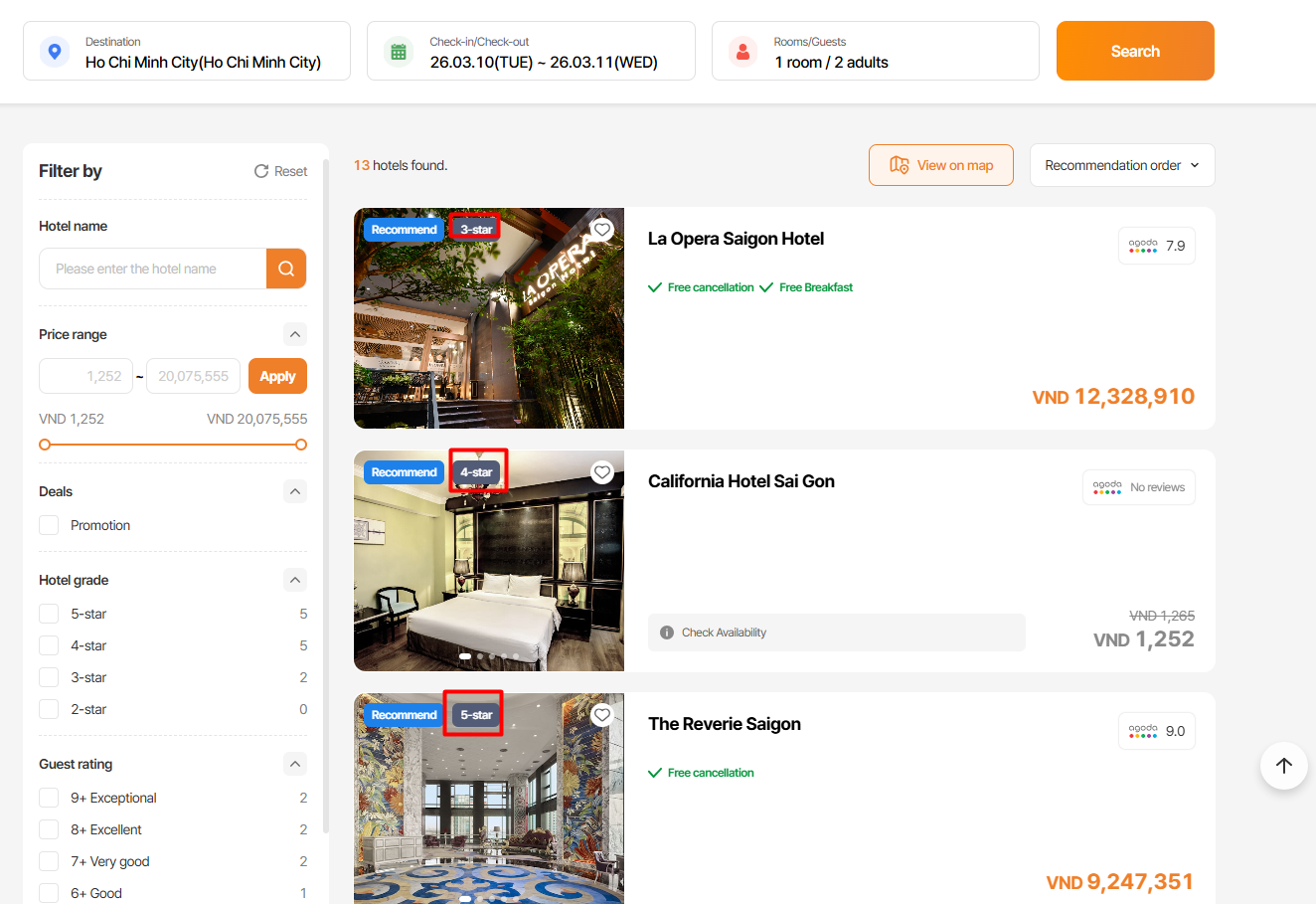Tick the 9+ Exceptional guest rating checkbox
The width and height of the screenshot is (1316, 904).
tap(49, 798)
